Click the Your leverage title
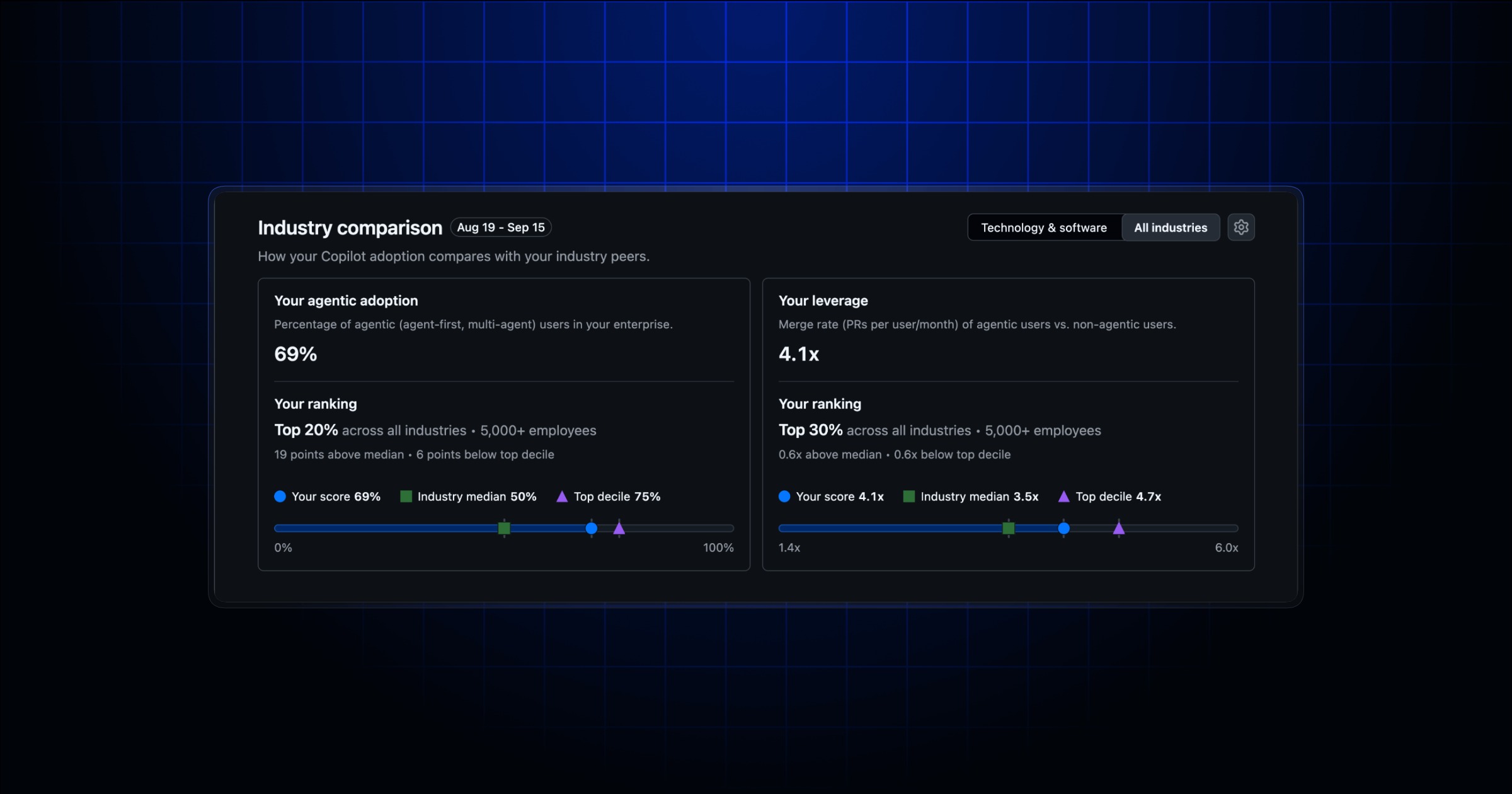The width and height of the screenshot is (1512, 794). 823,301
